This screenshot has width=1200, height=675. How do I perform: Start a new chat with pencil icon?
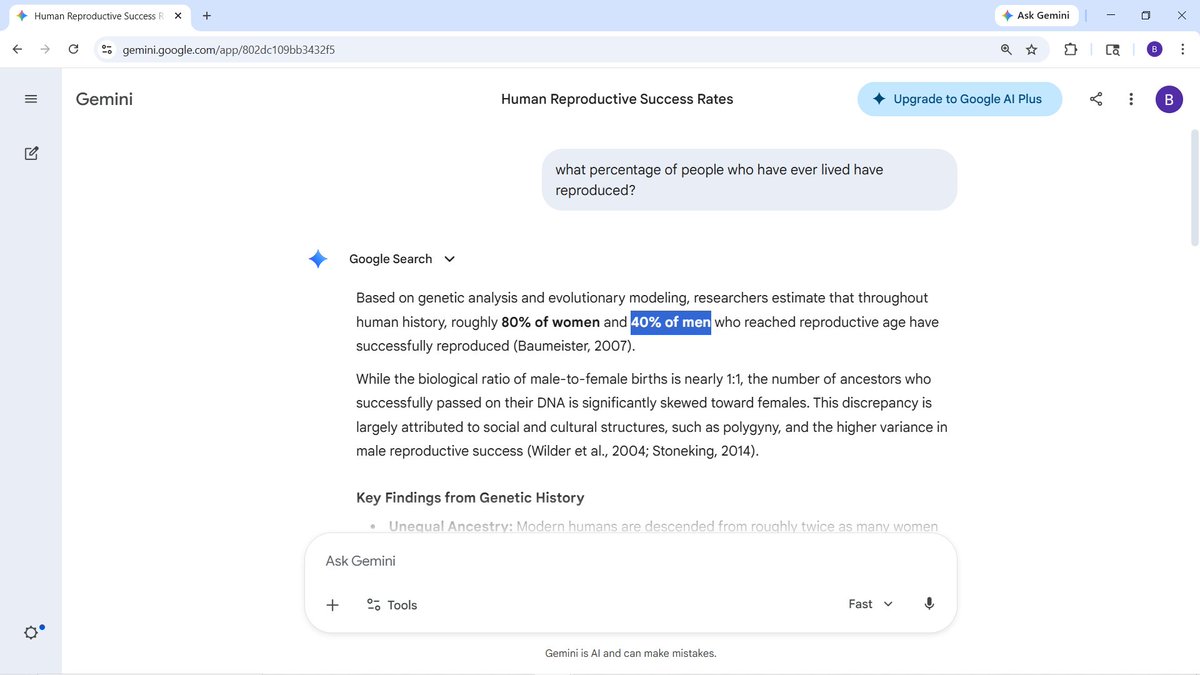click(x=31, y=153)
